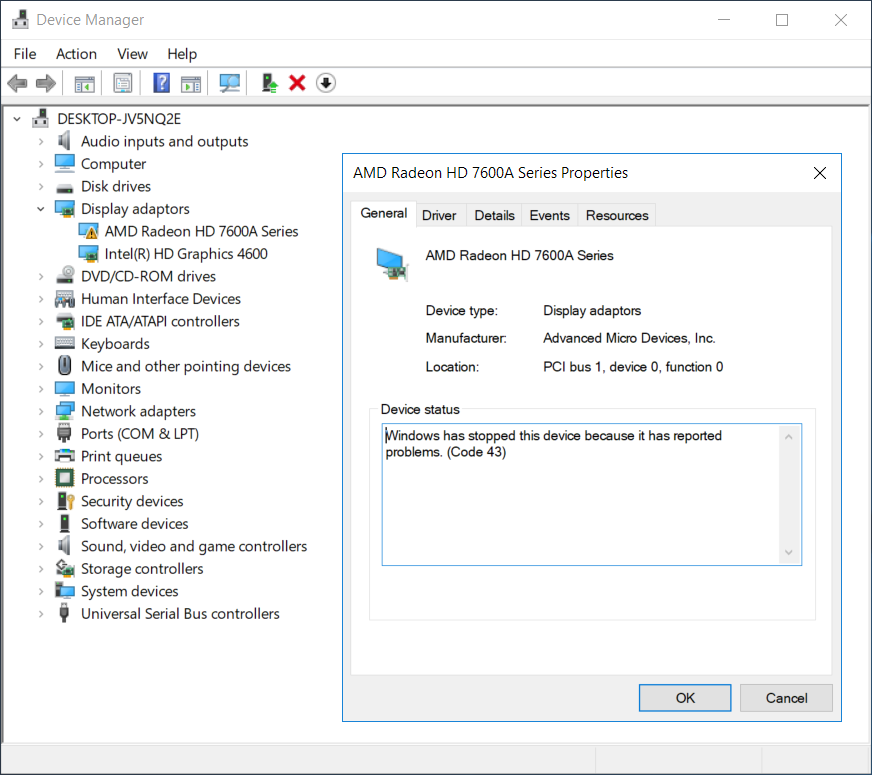Click the Disable device down-arrow icon
The width and height of the screenshot is (872, 775).
coord(326,83)
